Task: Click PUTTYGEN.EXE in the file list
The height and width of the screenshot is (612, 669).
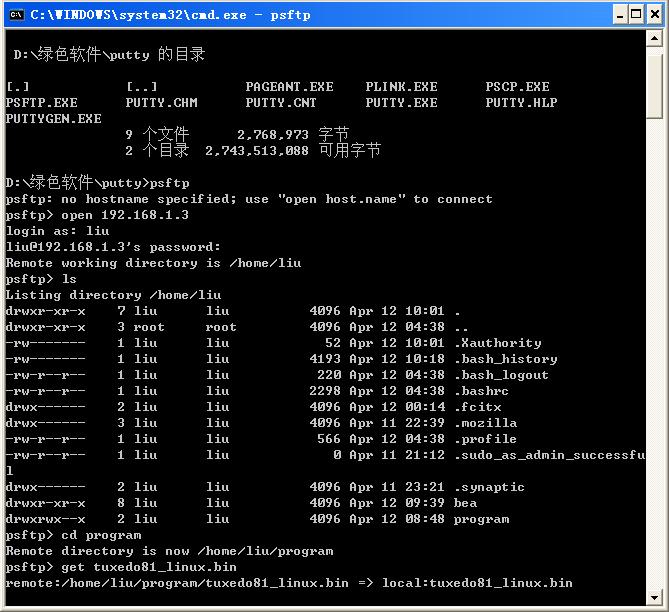Action: 53,119
